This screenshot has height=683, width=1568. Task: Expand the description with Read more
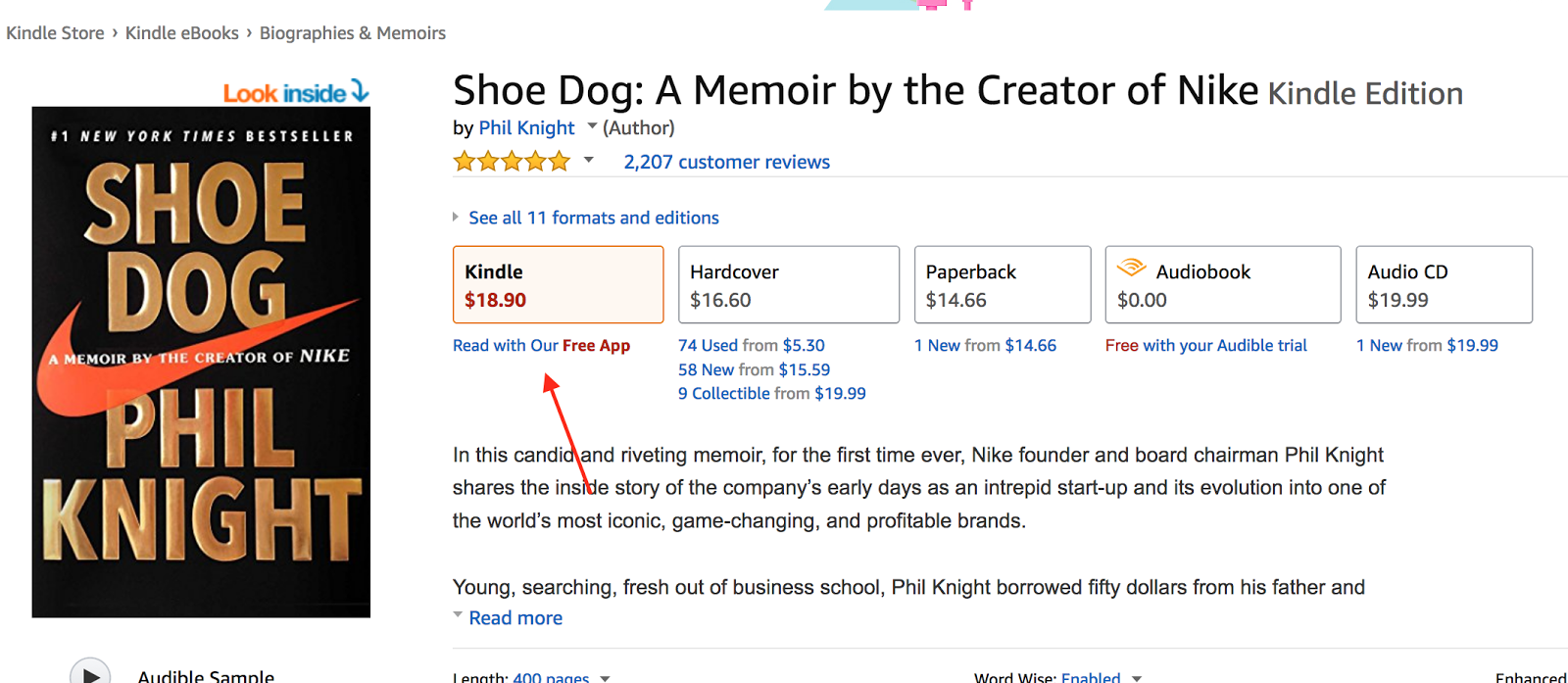click(x=515, y=618)
